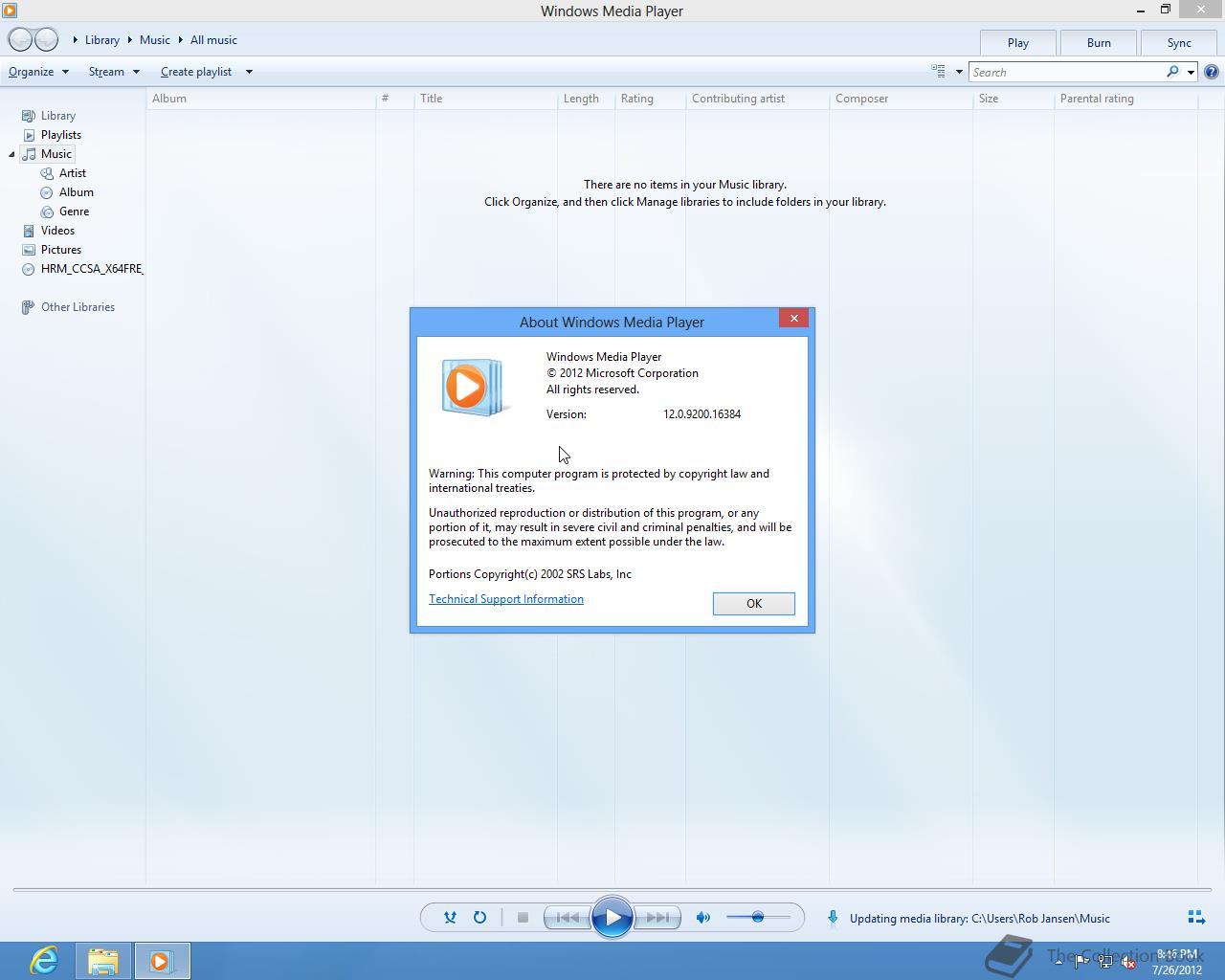
Task: Collapse the Music tree node triangle
Action: pyautogui.click(x=11, y=154)
